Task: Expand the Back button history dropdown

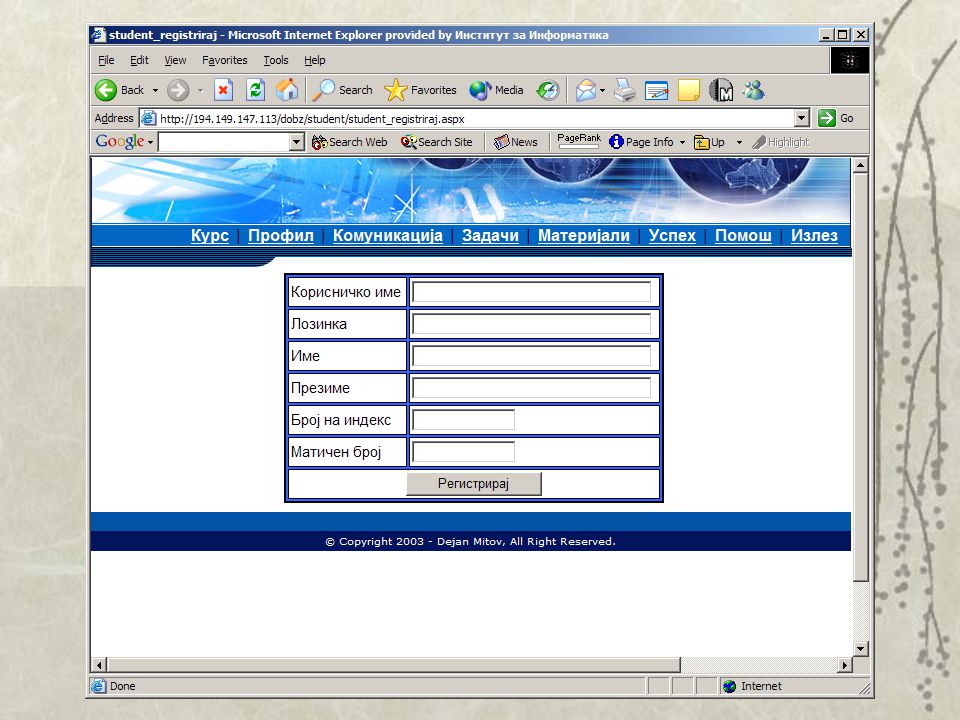Action: click(x=156, y=91)
